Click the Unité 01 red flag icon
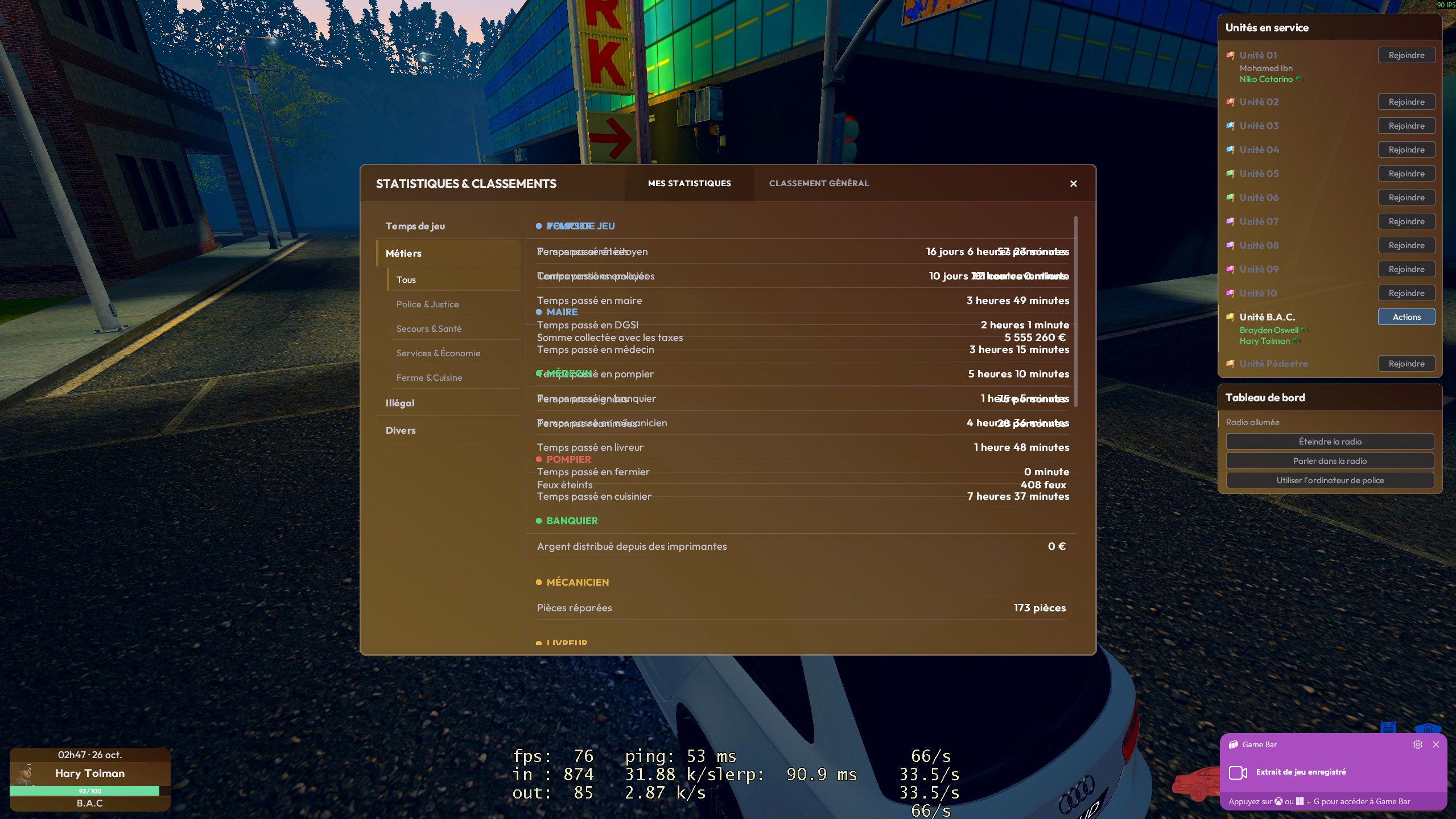 1230,55
